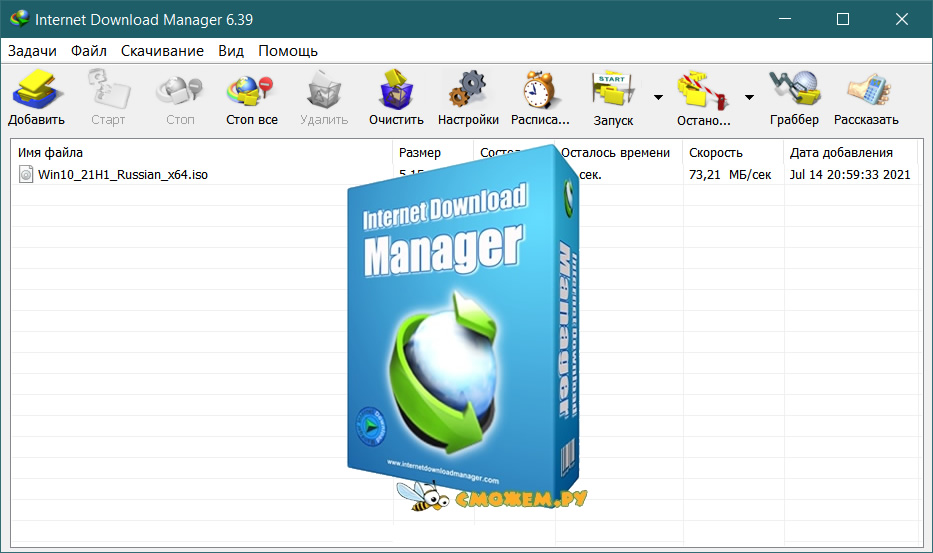Start the queue with Запуск icon
Screen dimensions: 933x553
(613, 90)
